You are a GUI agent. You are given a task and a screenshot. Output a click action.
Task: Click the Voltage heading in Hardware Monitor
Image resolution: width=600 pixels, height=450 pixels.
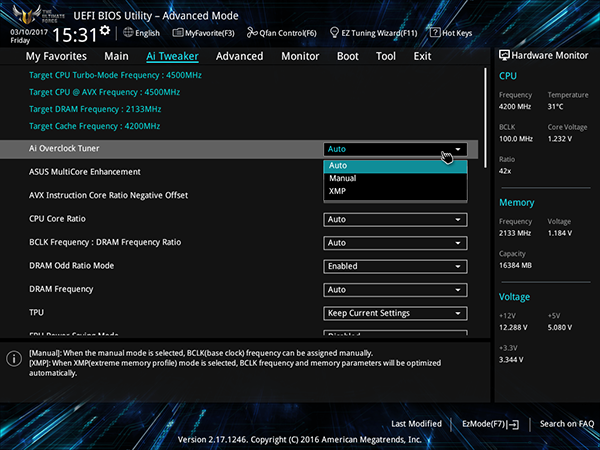[514, 297]
